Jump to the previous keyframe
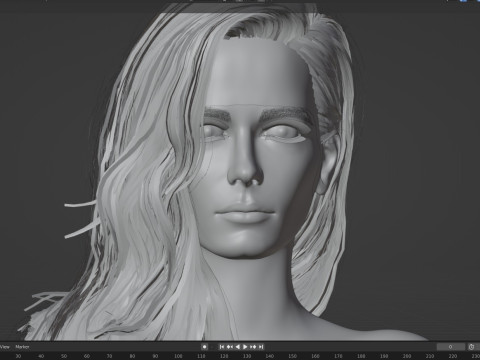 [x=230, y=347]
